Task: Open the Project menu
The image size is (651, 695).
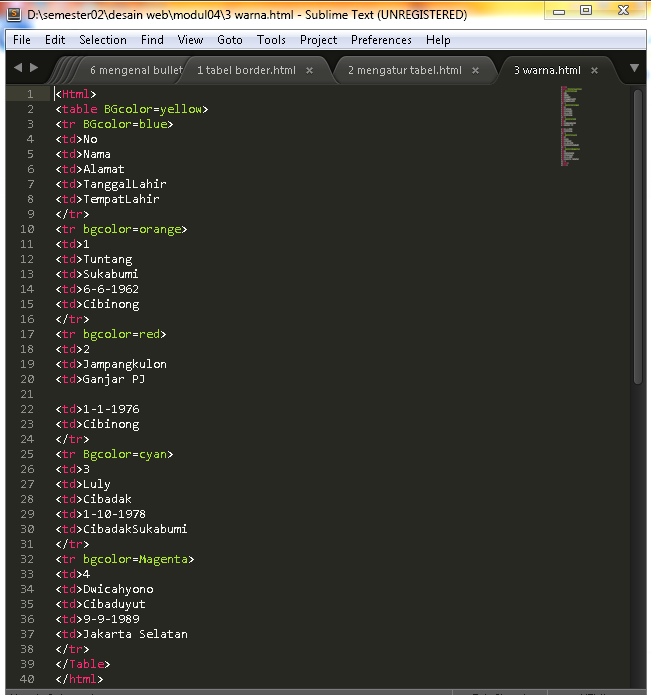Action: (x=318, y=40)
